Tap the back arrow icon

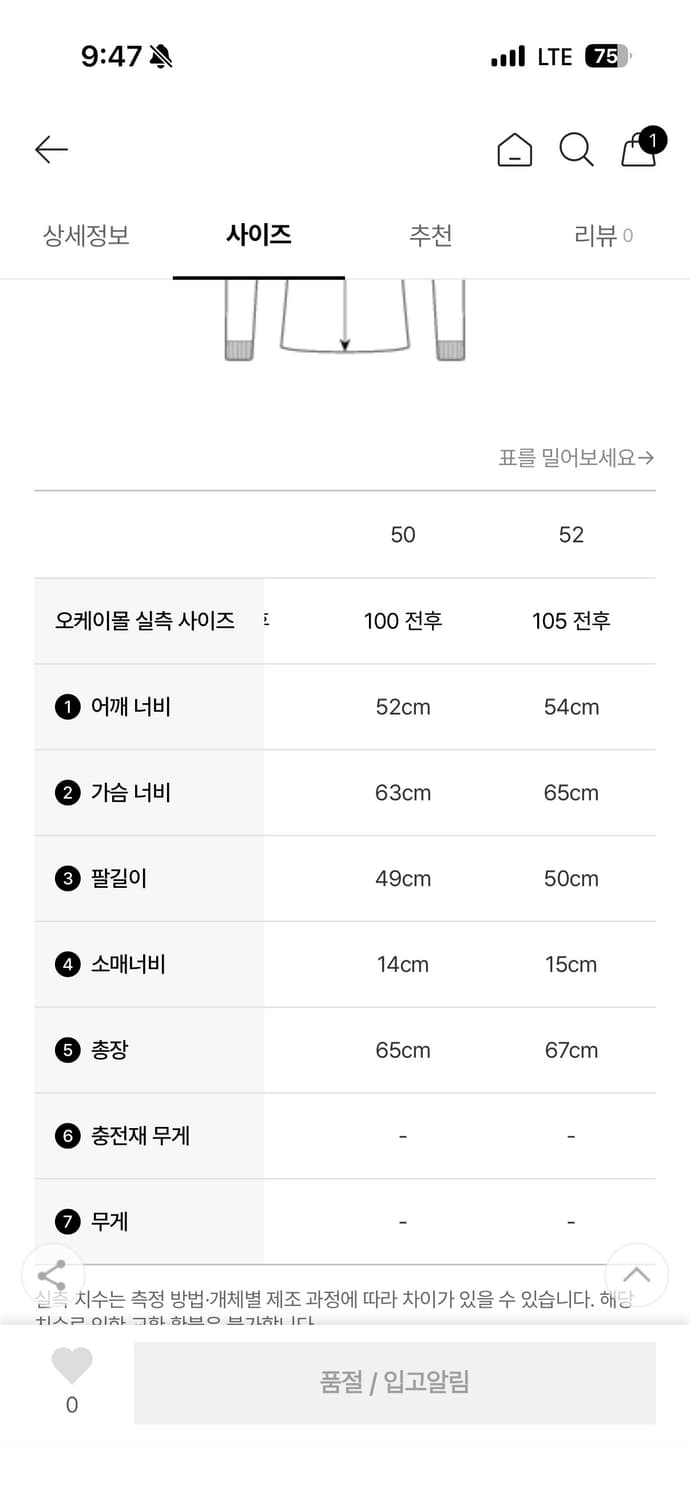pos(51,150)
